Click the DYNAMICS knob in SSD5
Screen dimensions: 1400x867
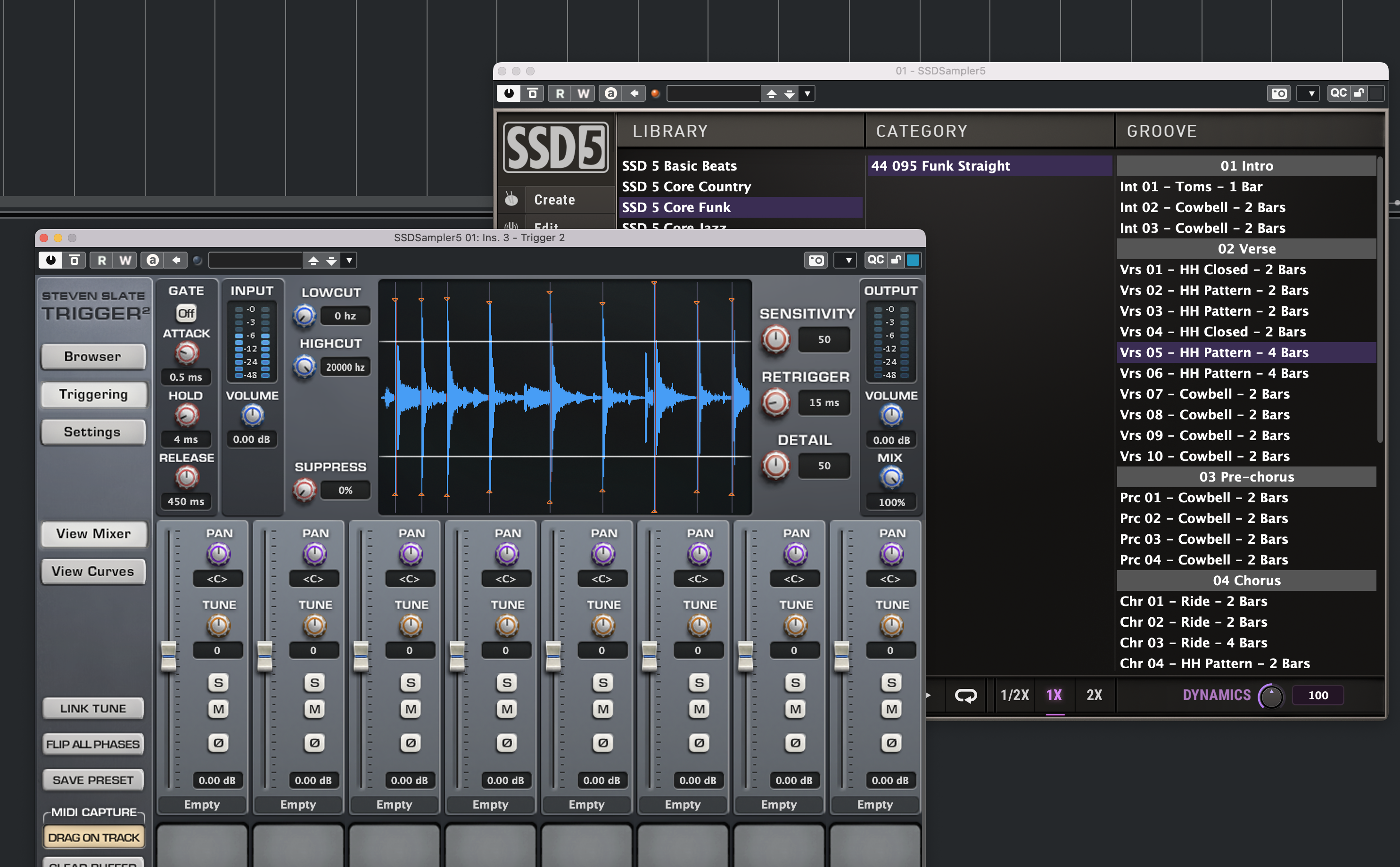coord(1271,696)
